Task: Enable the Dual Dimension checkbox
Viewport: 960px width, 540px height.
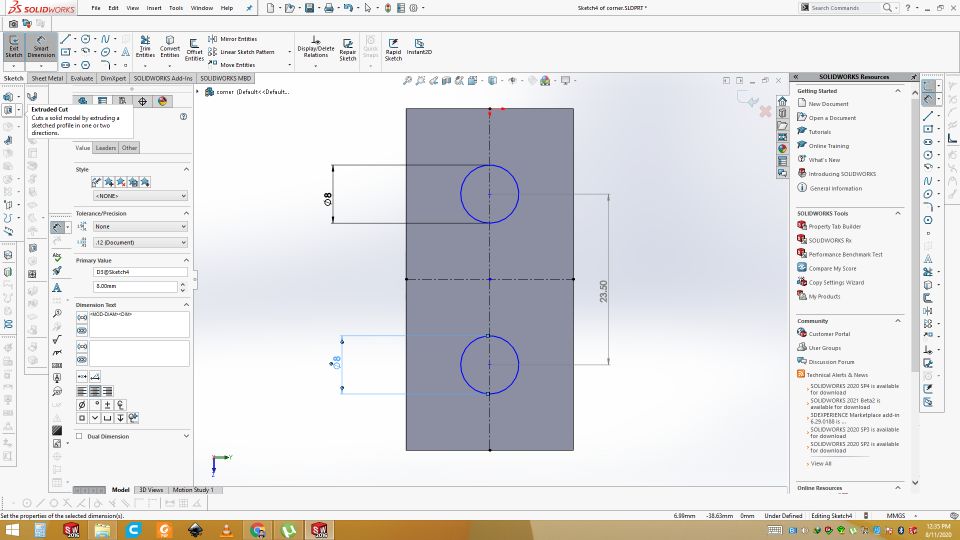Action: 79,436
